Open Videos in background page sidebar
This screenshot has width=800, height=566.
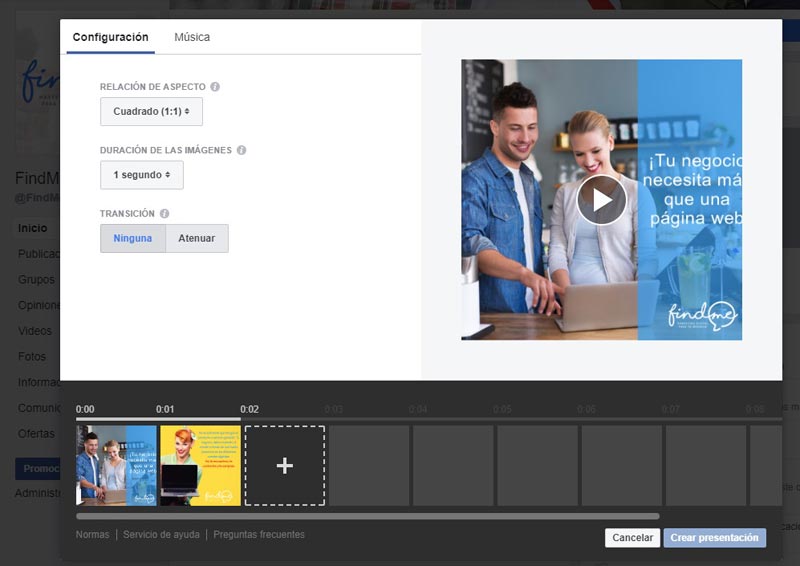click(x=35, y=331)
